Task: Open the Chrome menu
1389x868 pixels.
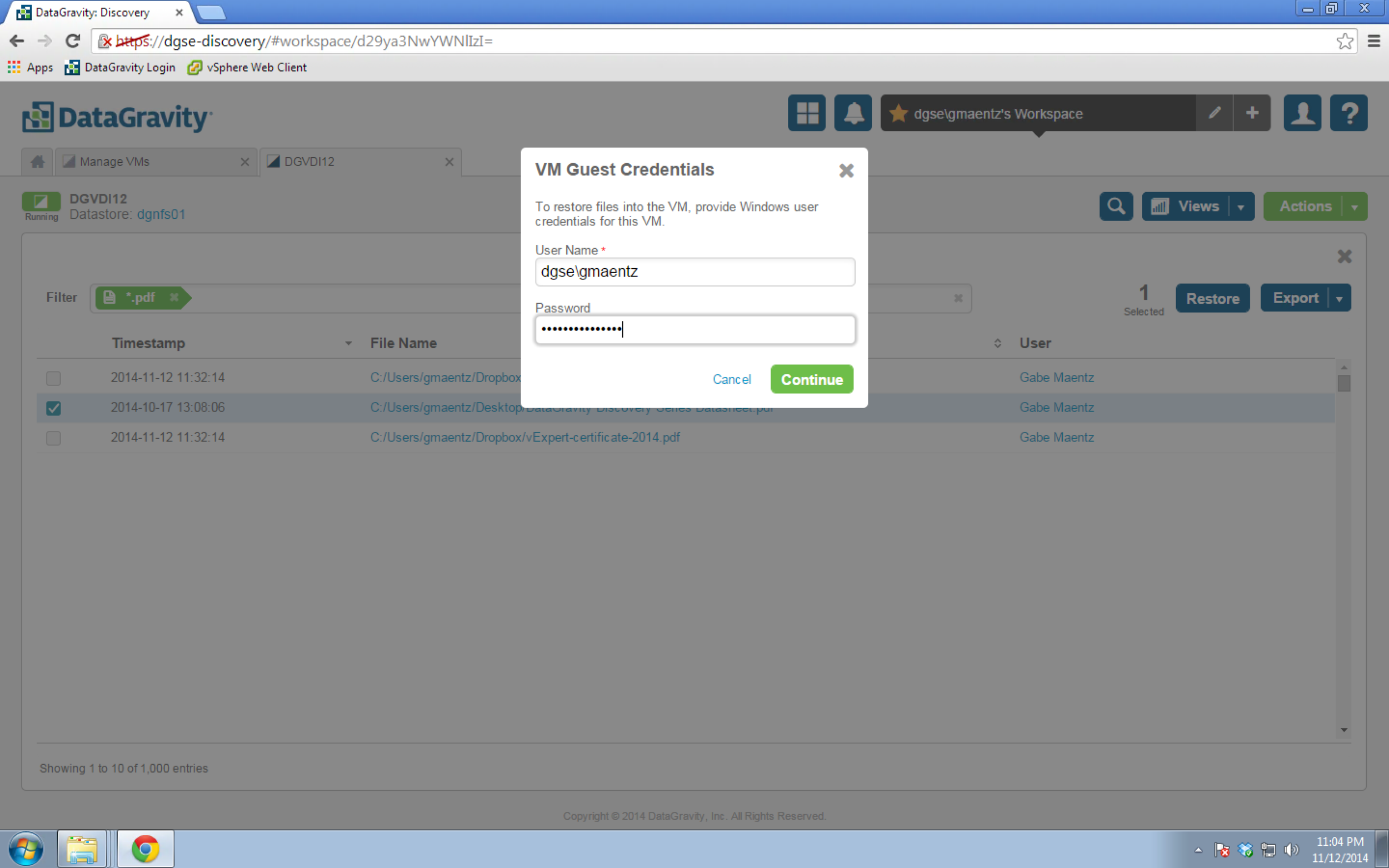Action: point(1373,41)
